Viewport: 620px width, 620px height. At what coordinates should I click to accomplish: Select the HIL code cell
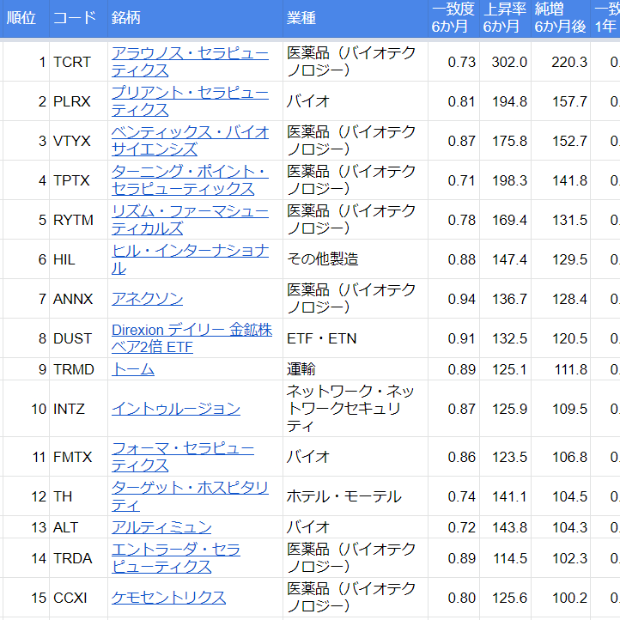point(78,259)
